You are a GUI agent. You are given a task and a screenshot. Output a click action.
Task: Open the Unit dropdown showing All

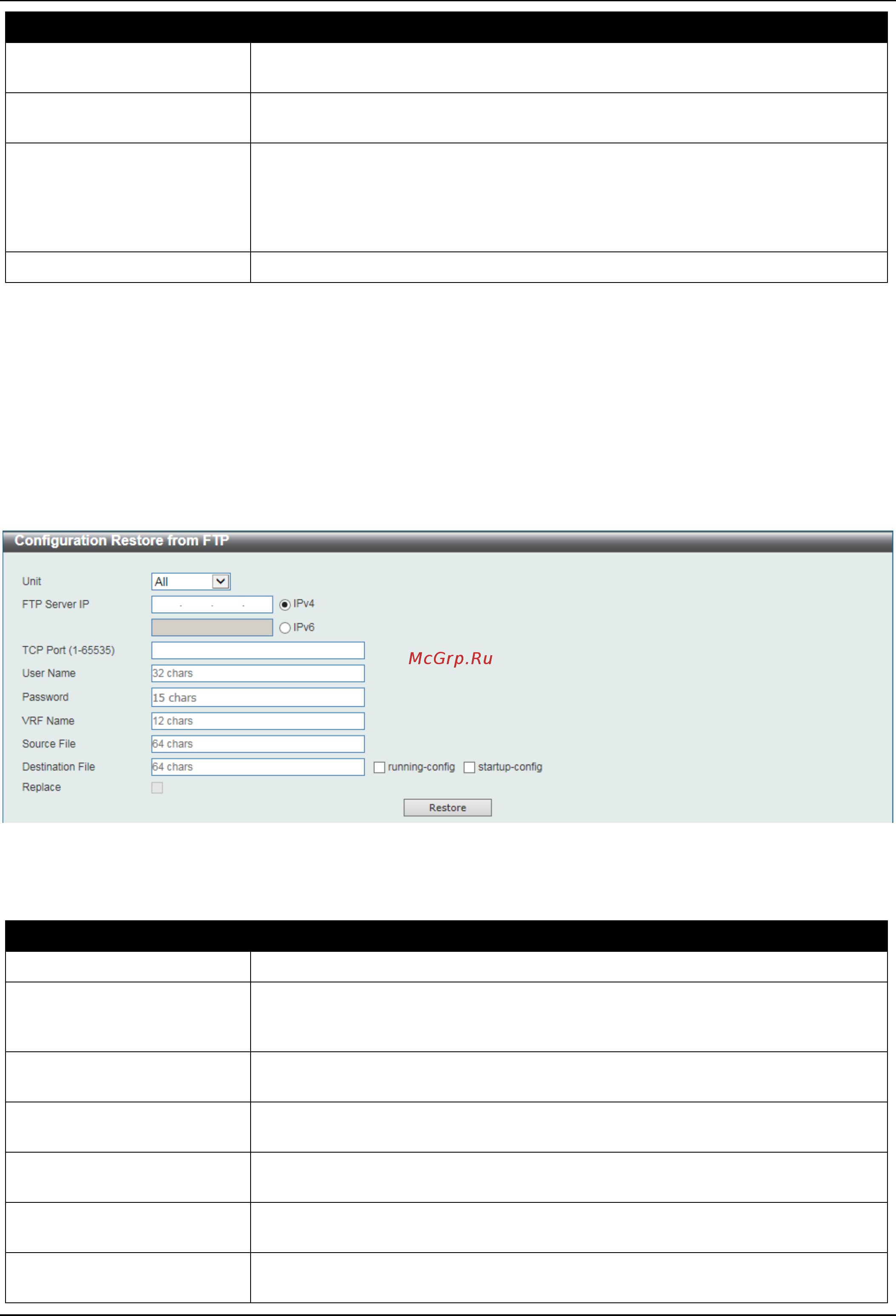tap(191, 582)
